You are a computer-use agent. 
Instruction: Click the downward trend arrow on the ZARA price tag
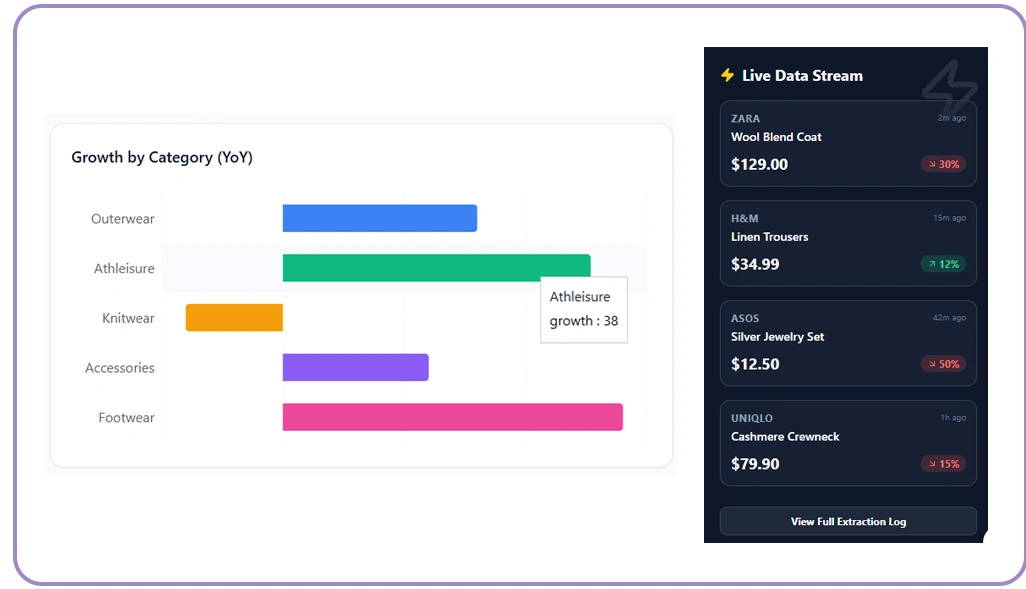932,164
